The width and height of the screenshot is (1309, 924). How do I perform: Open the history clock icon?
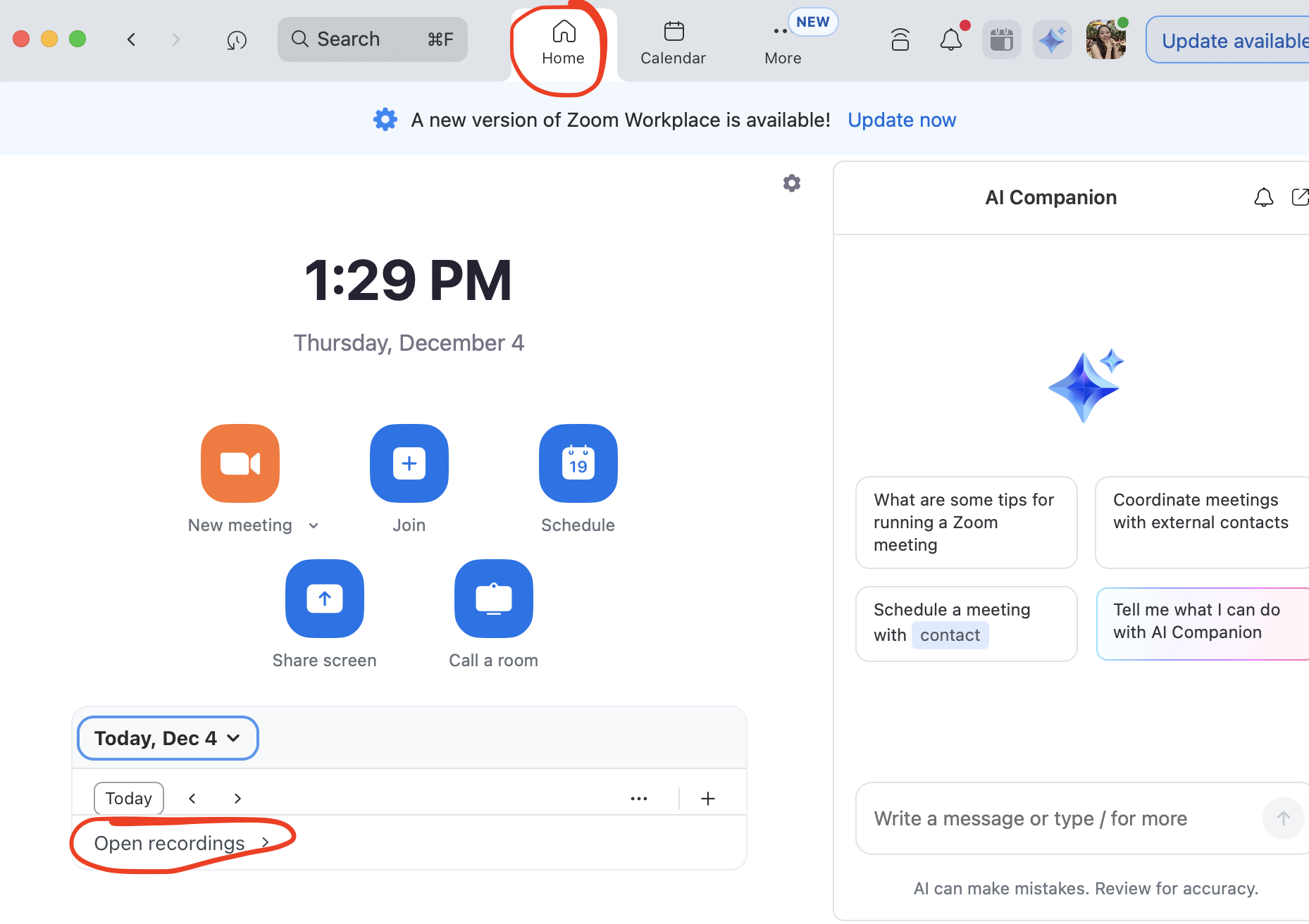(x=237, y=40)
